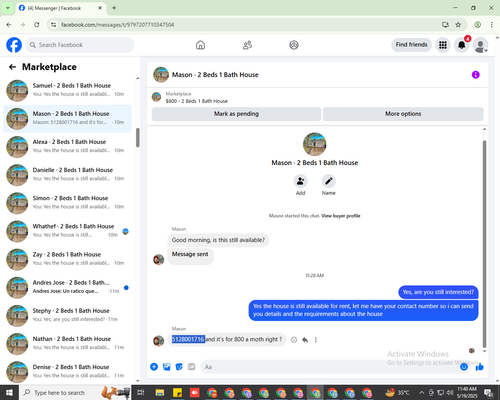Open more menu on Mason's message
This screenshot has height=400, width=500.
(316, 340)
